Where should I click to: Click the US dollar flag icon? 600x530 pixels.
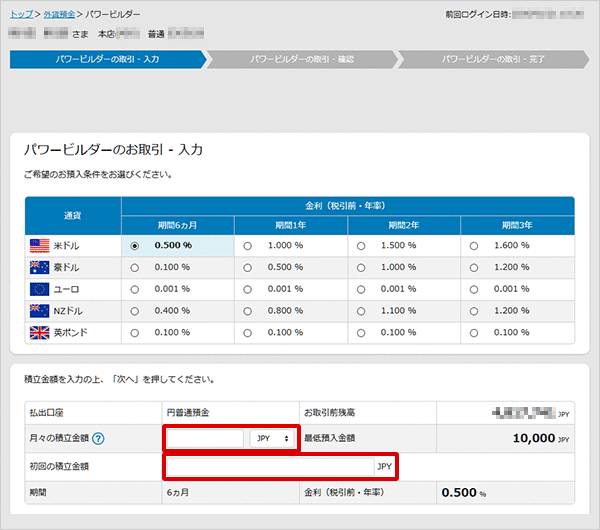pos(40,245)
